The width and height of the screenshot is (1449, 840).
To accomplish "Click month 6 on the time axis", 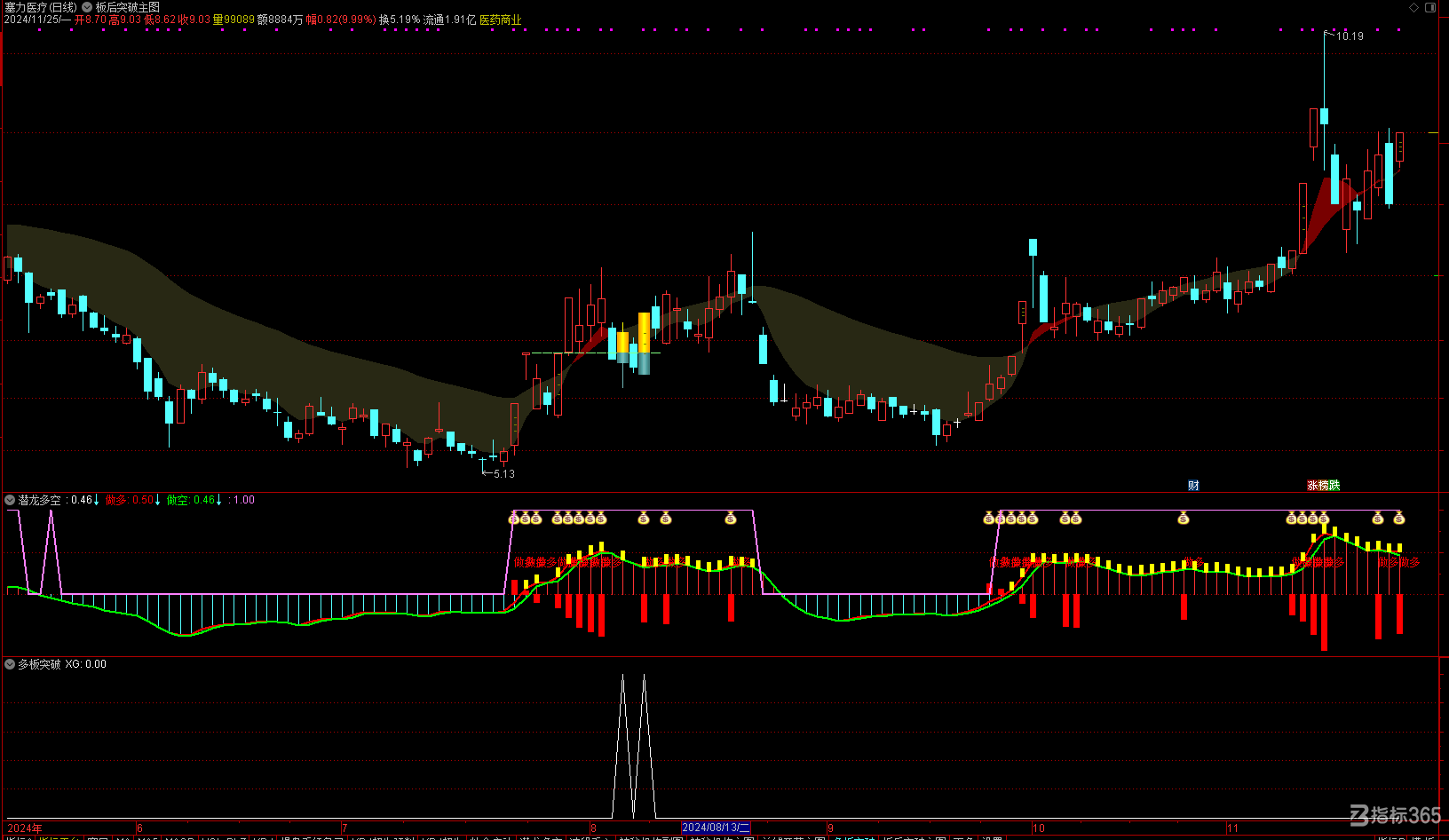I will pyautogui.click(x=139, y=828).
